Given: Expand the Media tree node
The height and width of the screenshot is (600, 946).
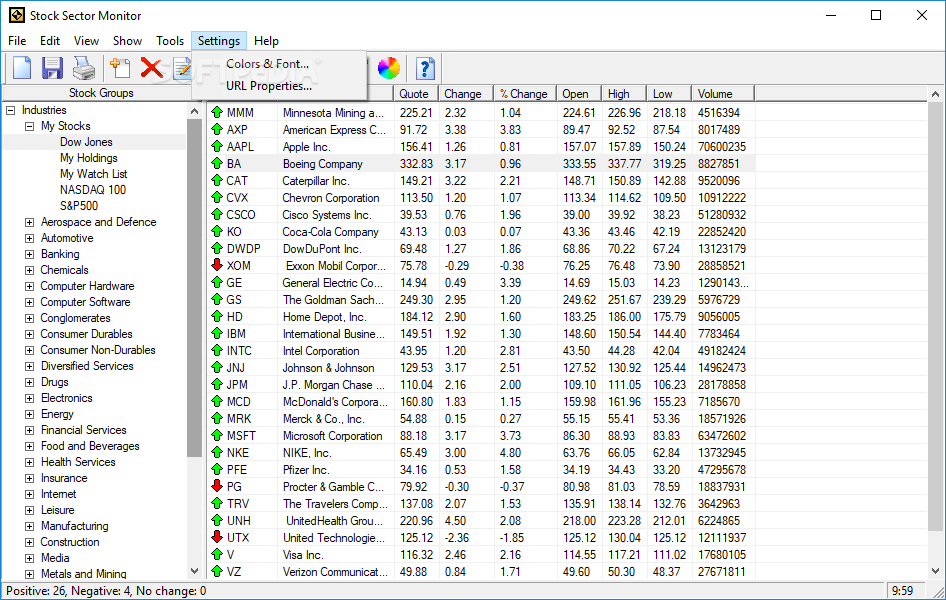Looking at the screenshot, I should pos(29,558).
